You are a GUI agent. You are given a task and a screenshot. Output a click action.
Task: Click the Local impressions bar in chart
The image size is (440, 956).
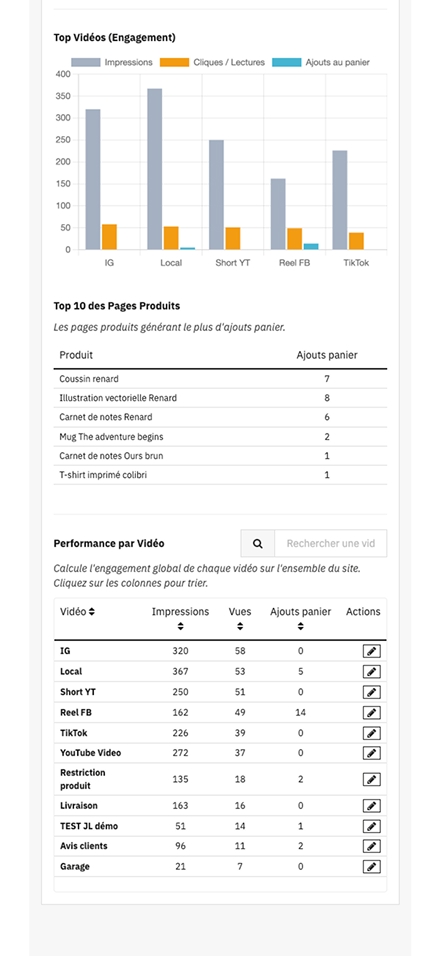pos(155,169)
